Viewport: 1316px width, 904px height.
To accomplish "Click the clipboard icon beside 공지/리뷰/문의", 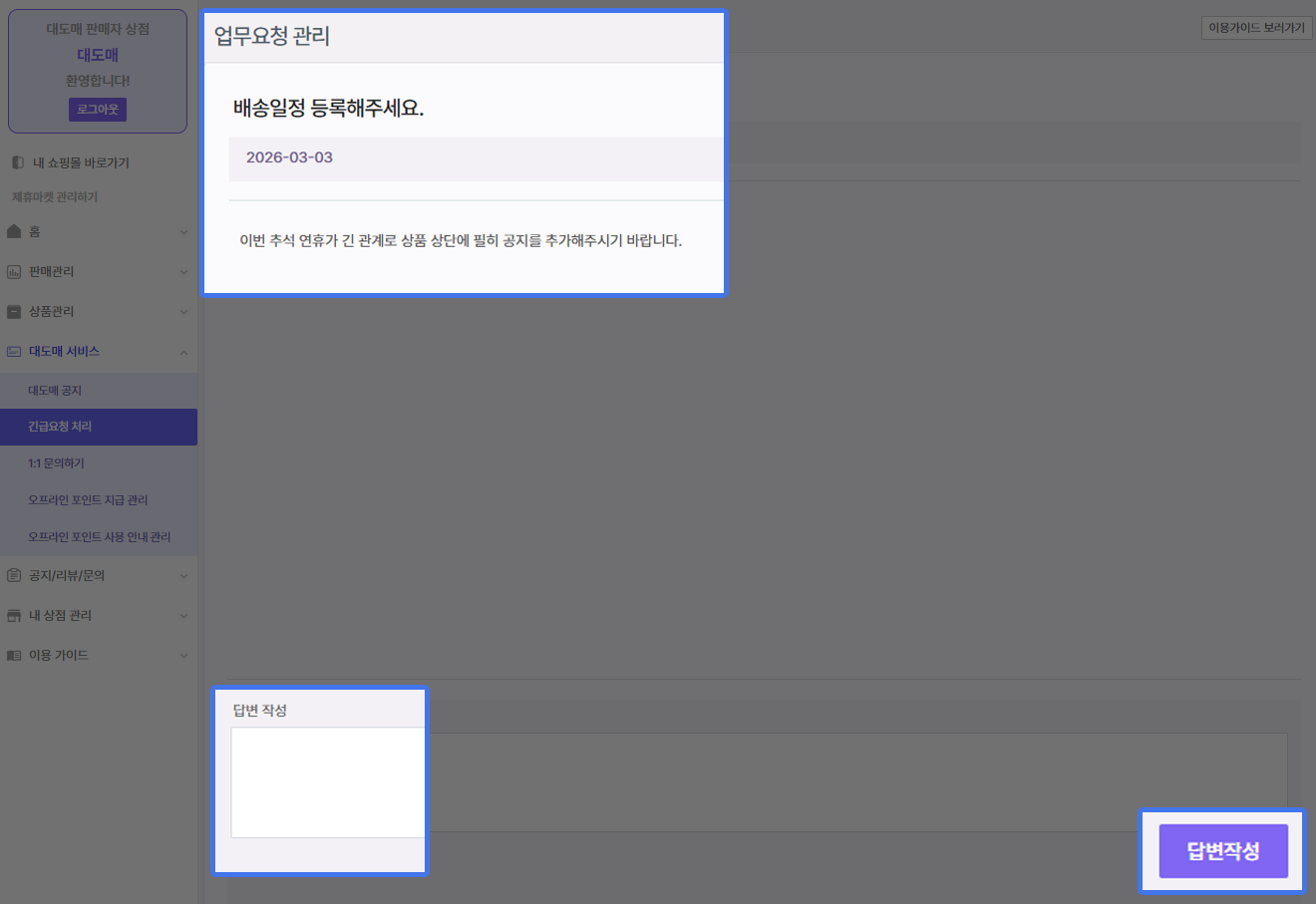I will (x=14, y=575).
